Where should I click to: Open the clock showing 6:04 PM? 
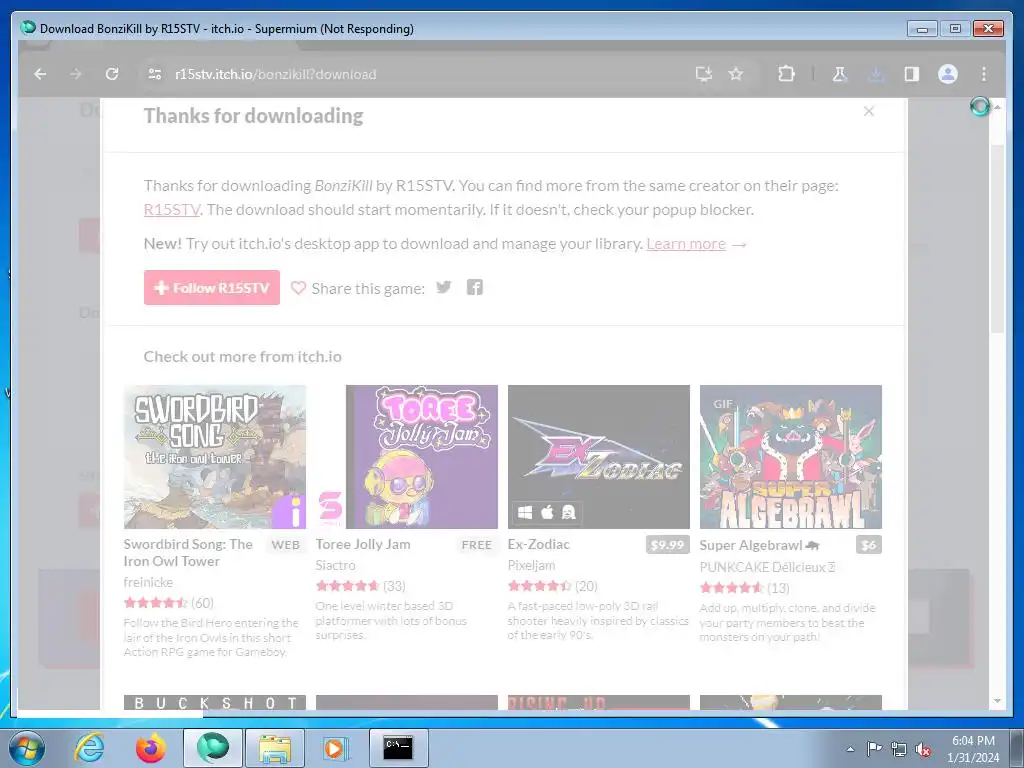(973, 749)
